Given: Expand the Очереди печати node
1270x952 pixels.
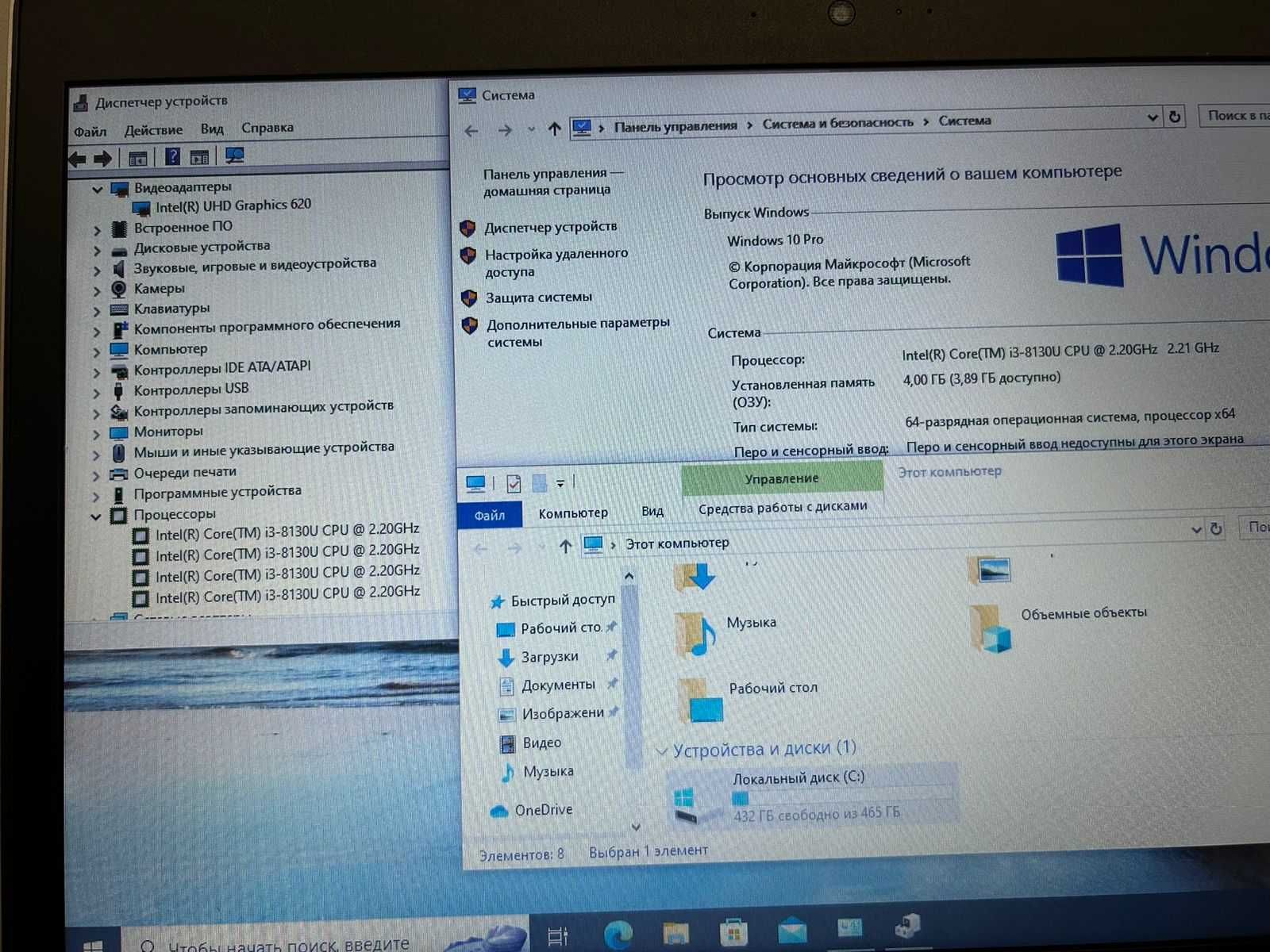Looking at the screenshot, I should coord(97,475).
